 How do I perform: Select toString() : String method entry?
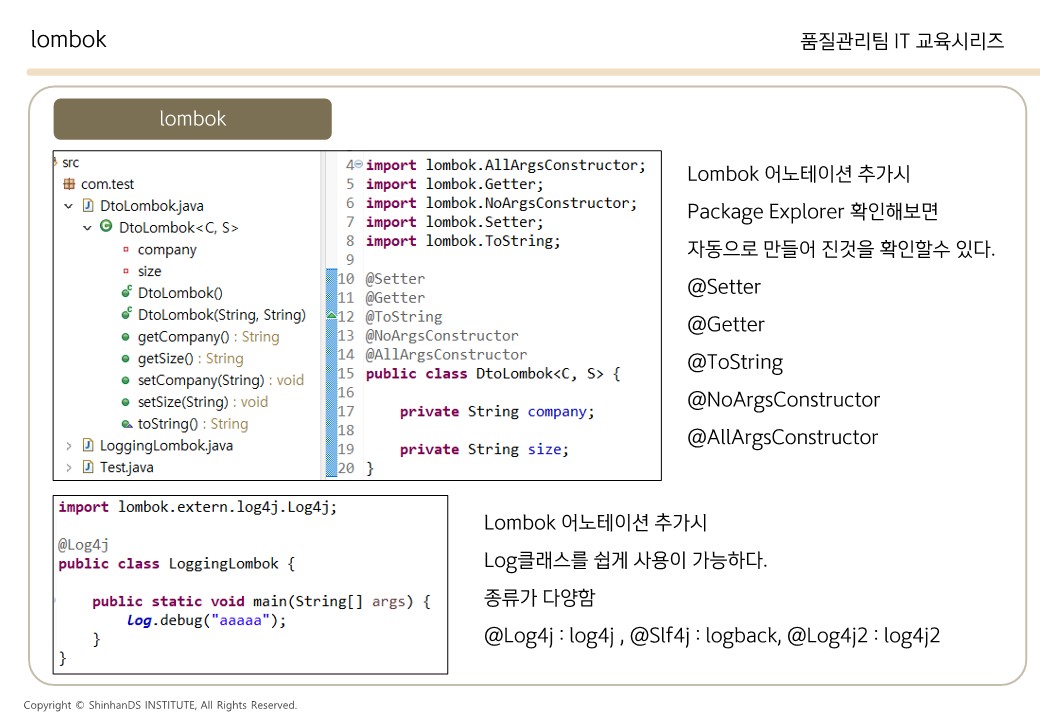click(193, 424)
